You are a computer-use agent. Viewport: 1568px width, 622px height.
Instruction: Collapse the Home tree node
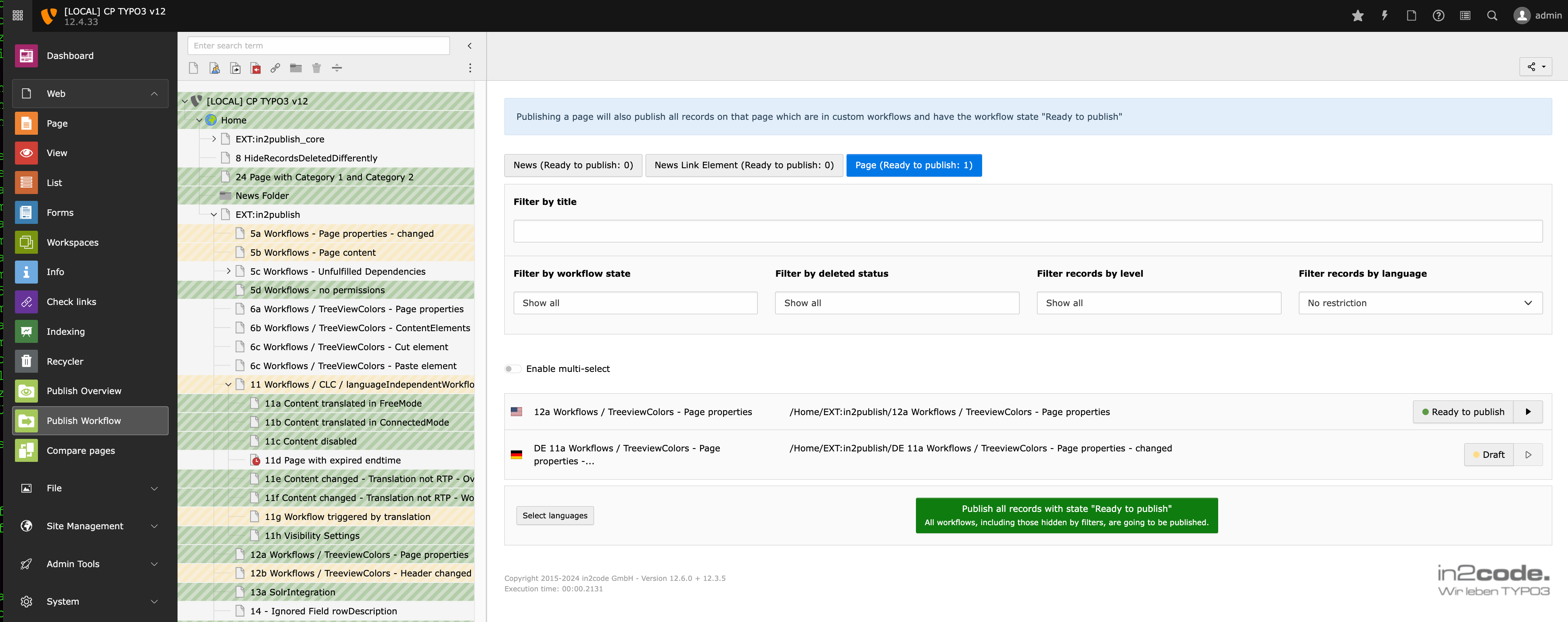pos(199,121)
